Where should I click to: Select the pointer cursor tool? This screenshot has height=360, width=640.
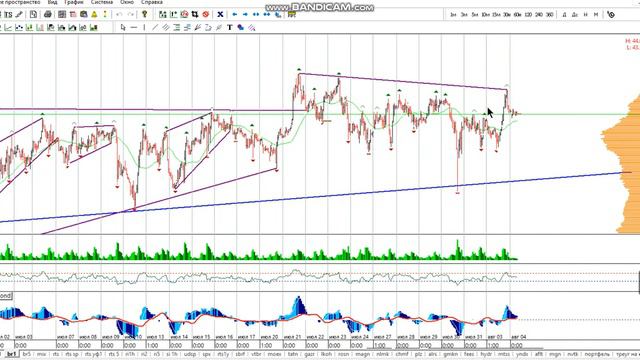pyautogui.click(x=123, y=27)
